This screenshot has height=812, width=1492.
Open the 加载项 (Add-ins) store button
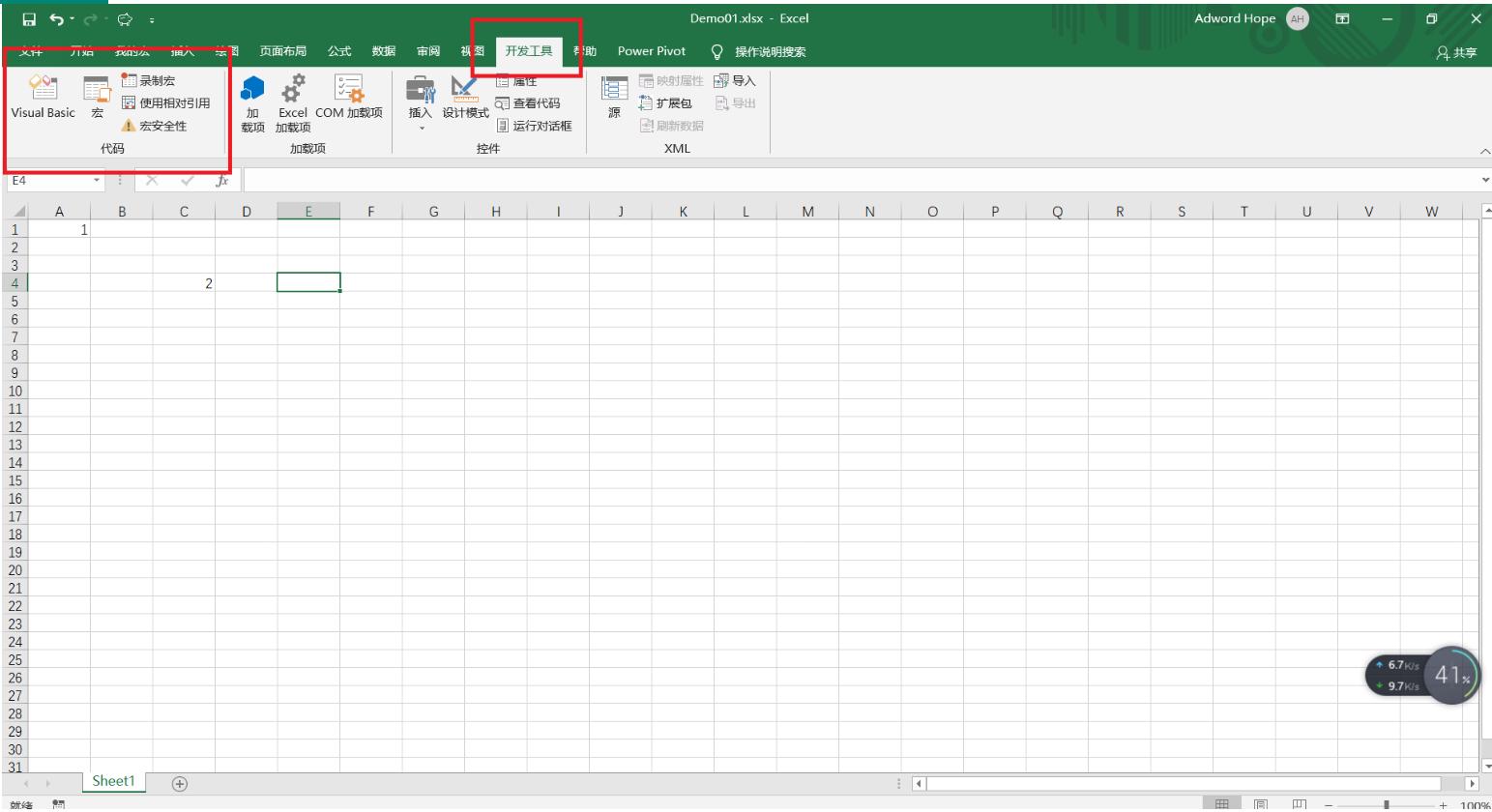point(252,104)
